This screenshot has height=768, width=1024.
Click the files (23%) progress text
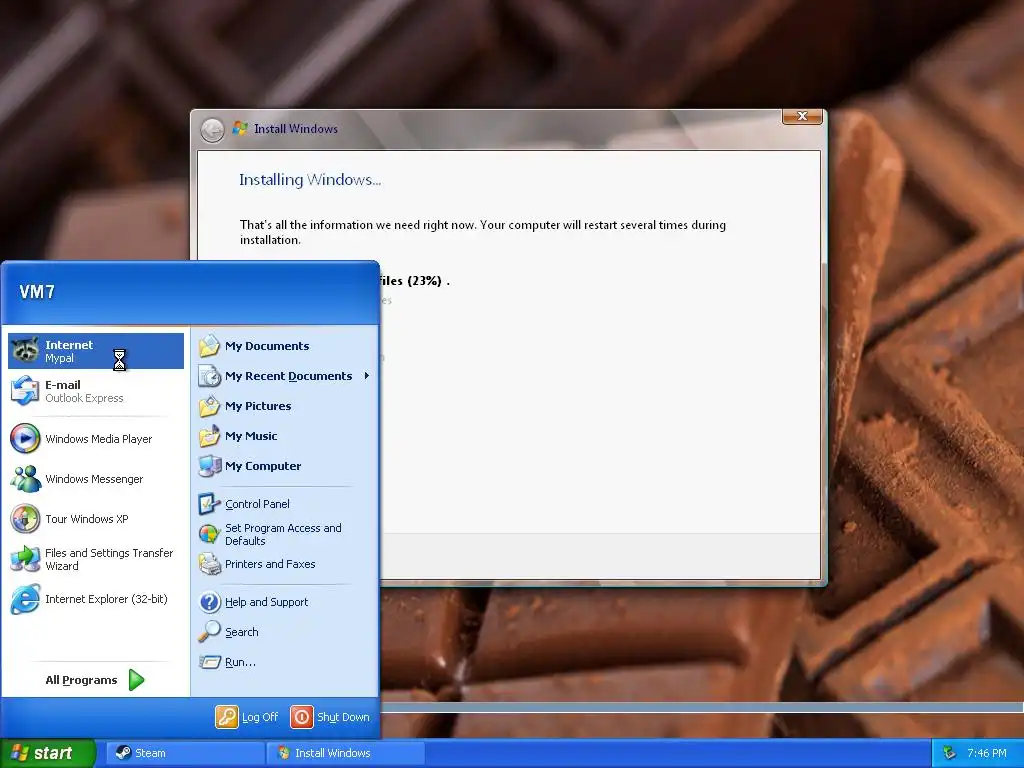coord(414,281)
